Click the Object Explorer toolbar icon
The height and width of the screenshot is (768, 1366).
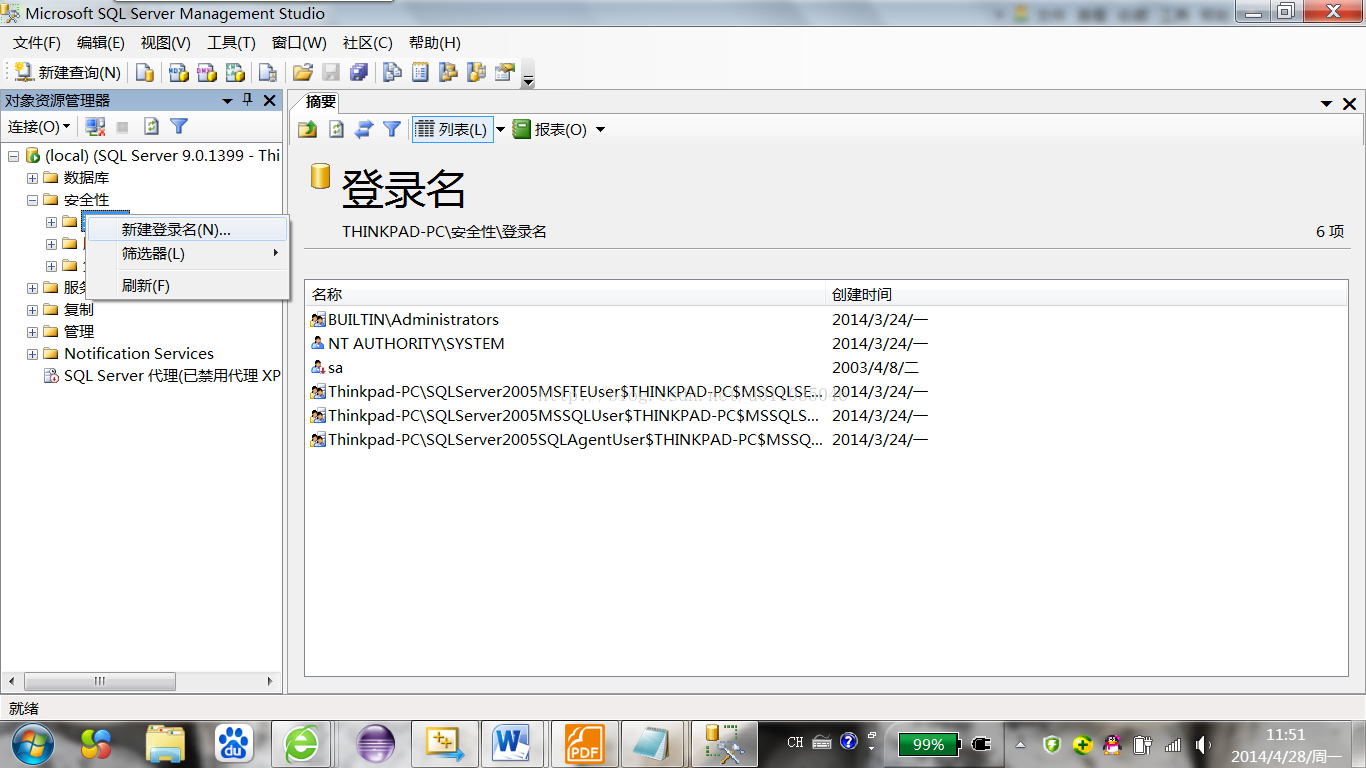click(x=448, y=72)
